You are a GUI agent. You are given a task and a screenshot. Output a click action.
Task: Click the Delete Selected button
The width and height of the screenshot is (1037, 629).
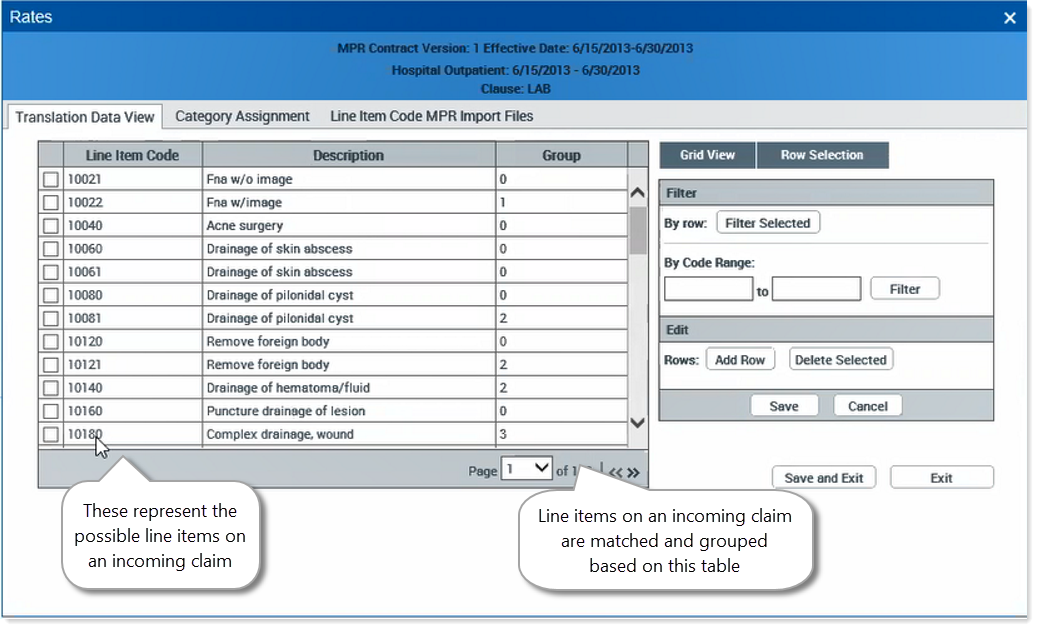click(841, 360)
